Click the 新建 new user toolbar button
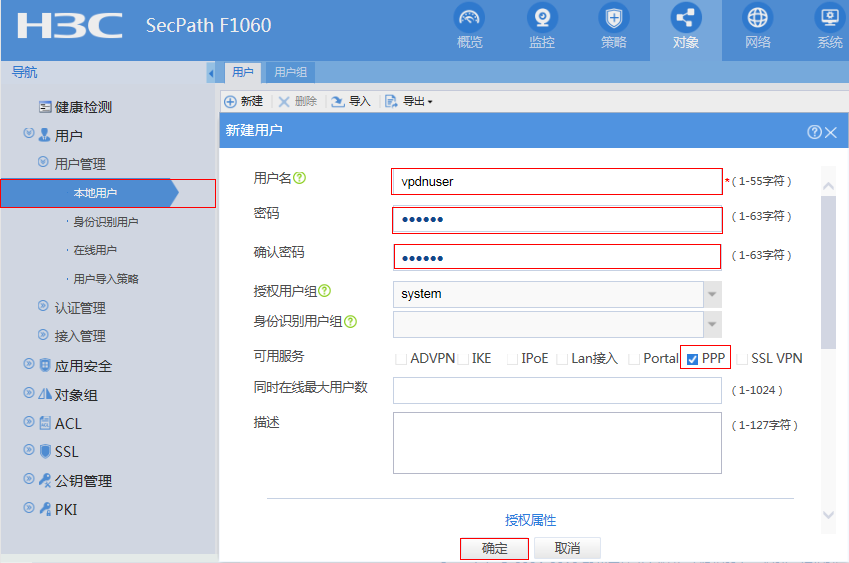This screenshot has height=563, width=849. coord(244,101)
